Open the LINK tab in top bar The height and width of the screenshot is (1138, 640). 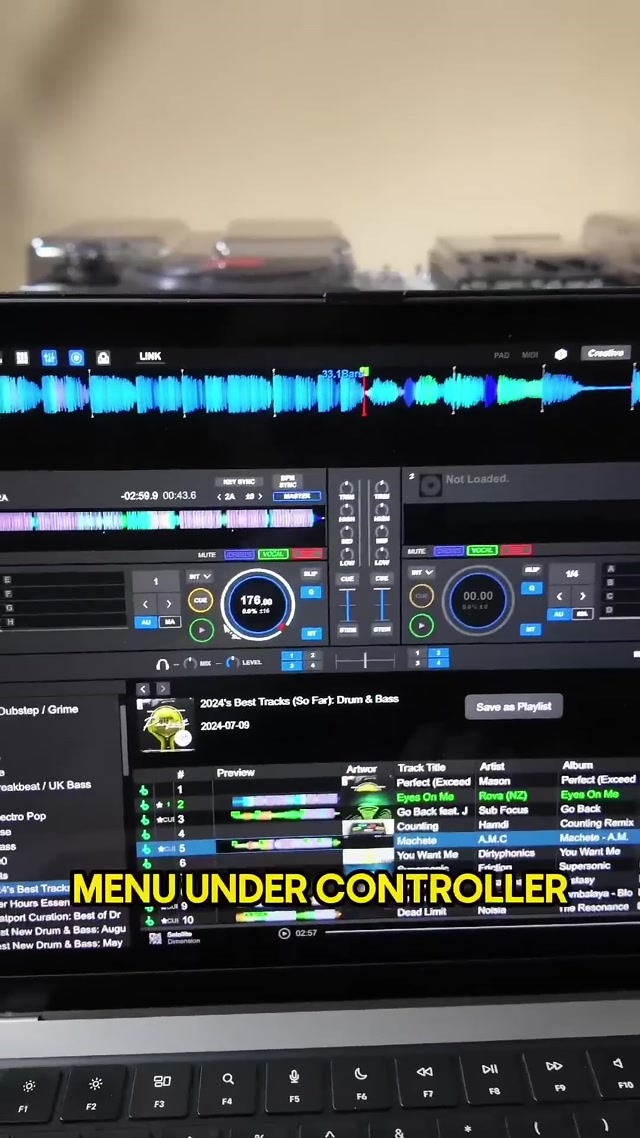pyautogui.click(x=150, y=356)
